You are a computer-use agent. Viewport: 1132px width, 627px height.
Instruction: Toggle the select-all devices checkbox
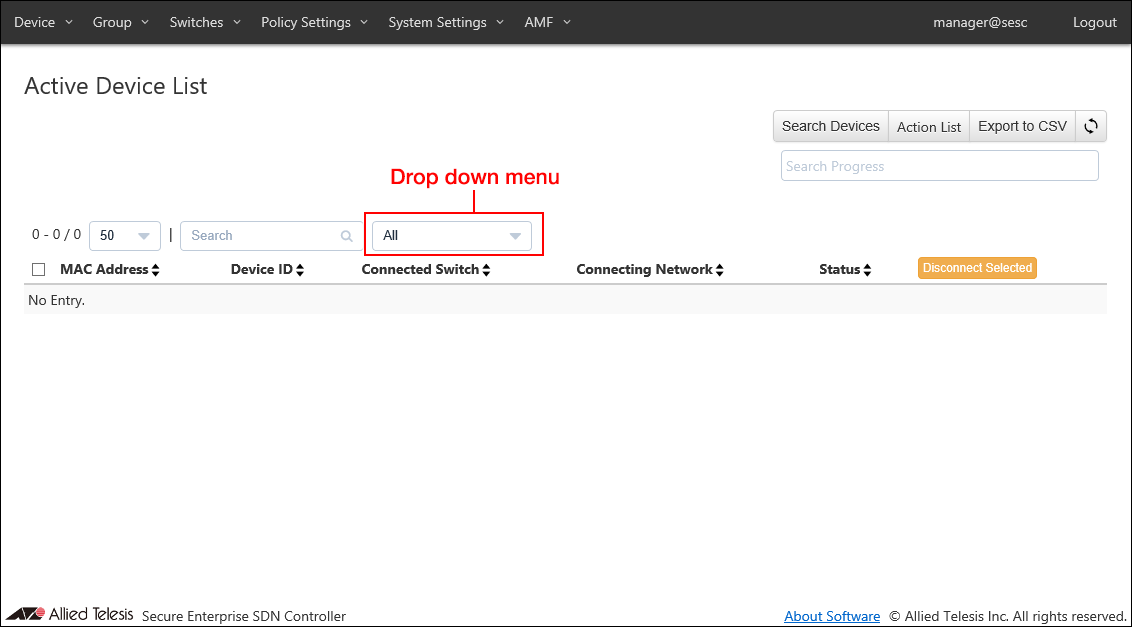pyautogui.click(x=39, y=269)
